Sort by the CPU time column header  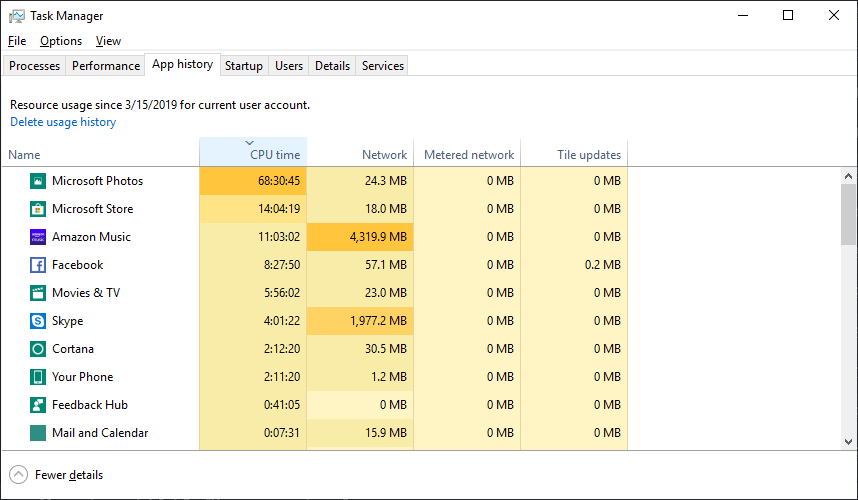click(x=253, y=153)
